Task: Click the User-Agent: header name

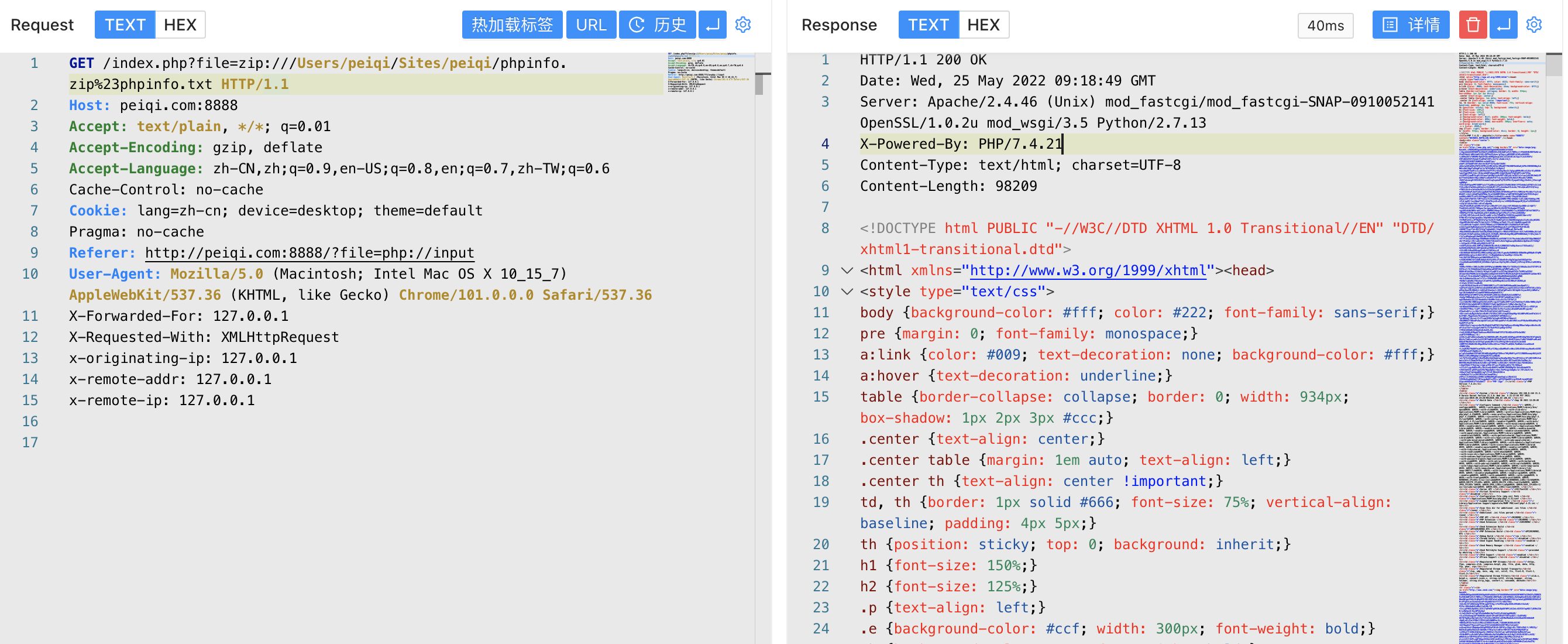Action: tap(115, 274)
